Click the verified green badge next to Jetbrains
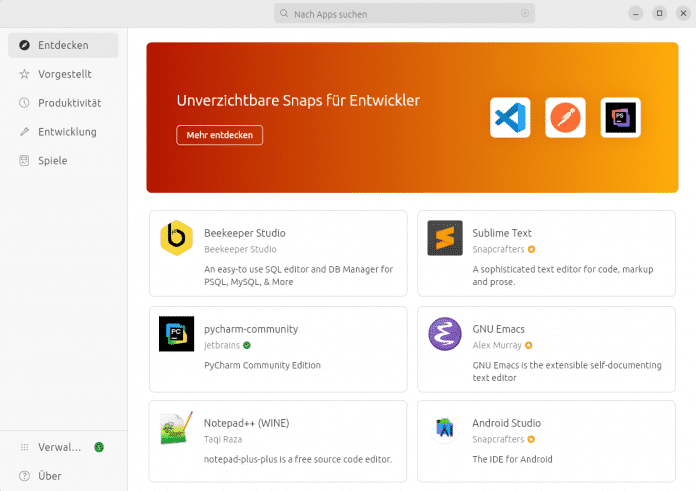This screenshot has width=696, height=491. tap(247, 345)
